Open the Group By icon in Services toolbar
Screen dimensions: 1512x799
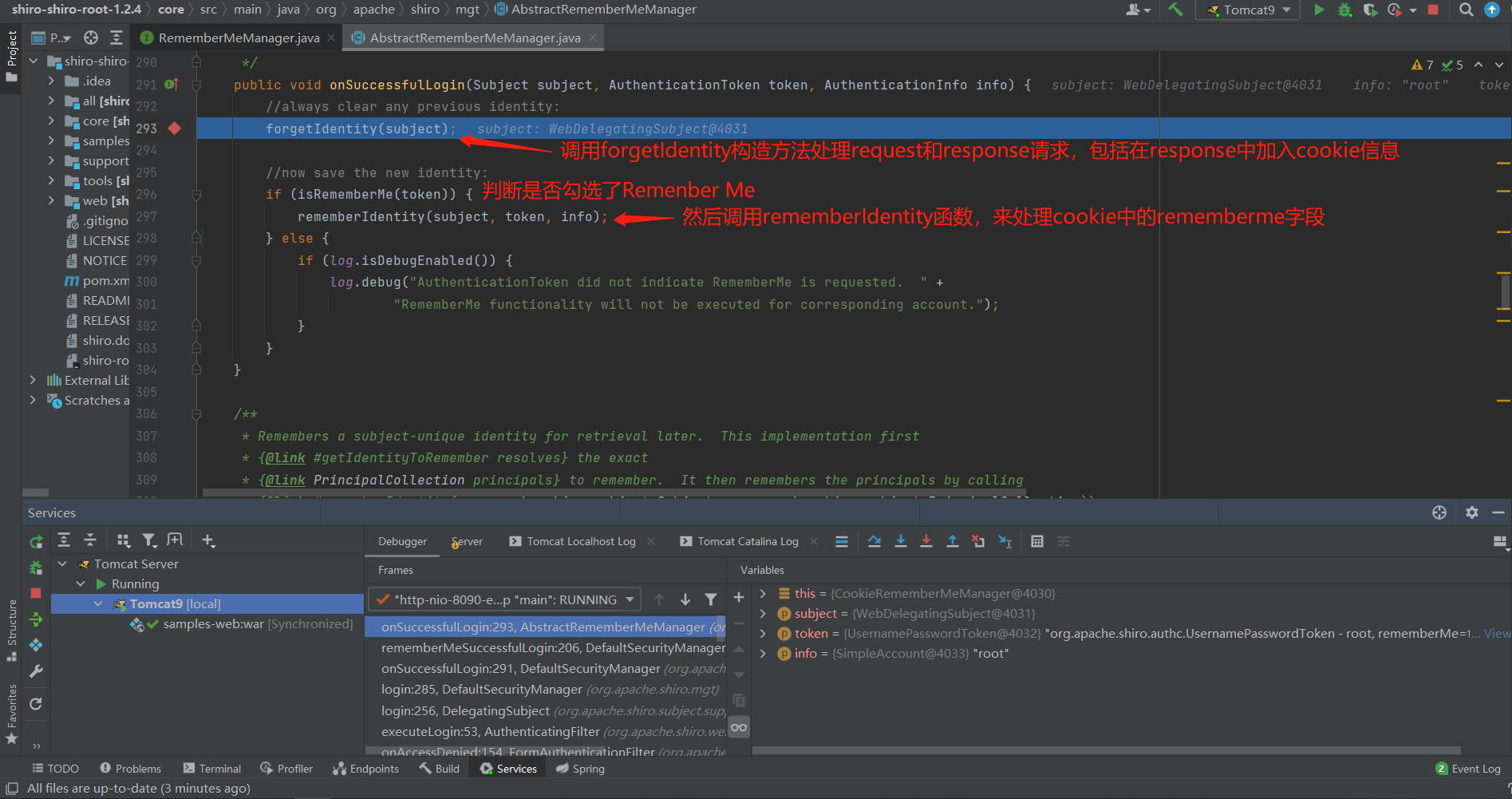pos(124,540)
